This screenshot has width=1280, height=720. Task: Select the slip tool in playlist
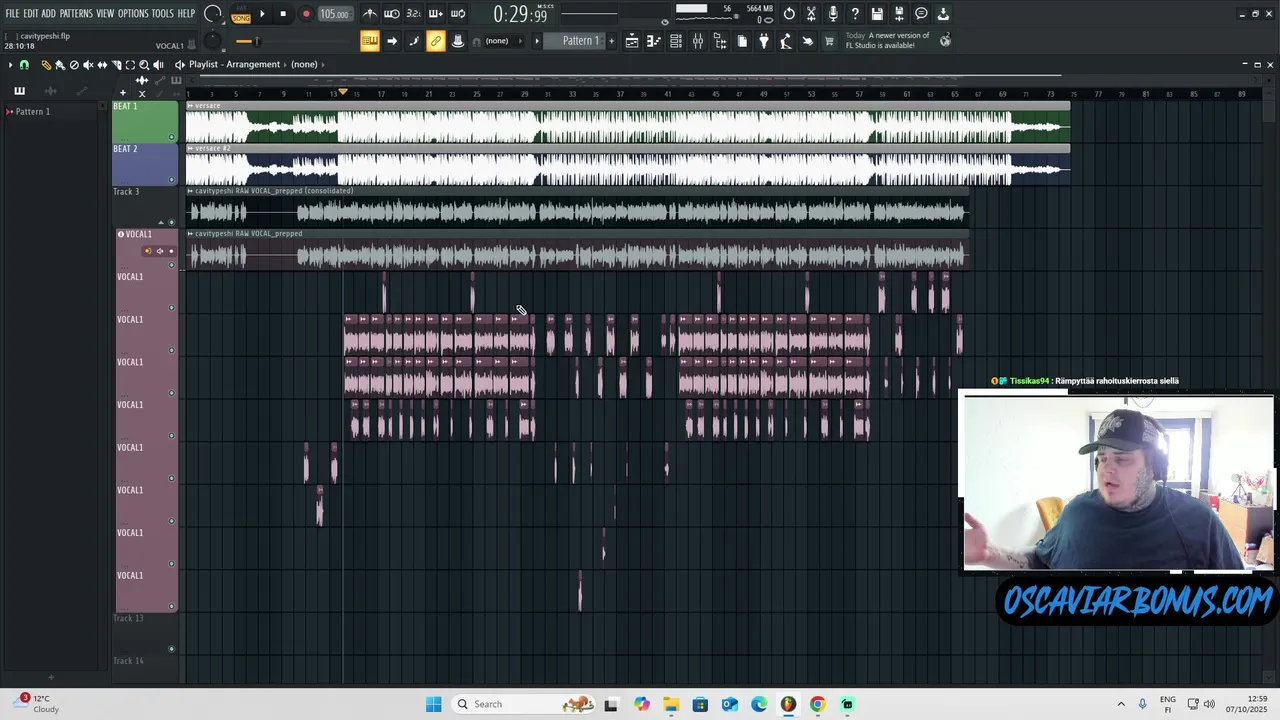coord(102,65)
